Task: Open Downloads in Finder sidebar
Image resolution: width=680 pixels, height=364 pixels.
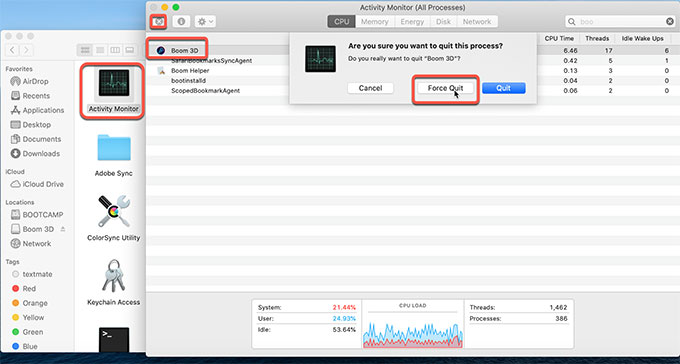Action: pyautogui.click(x=35, y=154)
